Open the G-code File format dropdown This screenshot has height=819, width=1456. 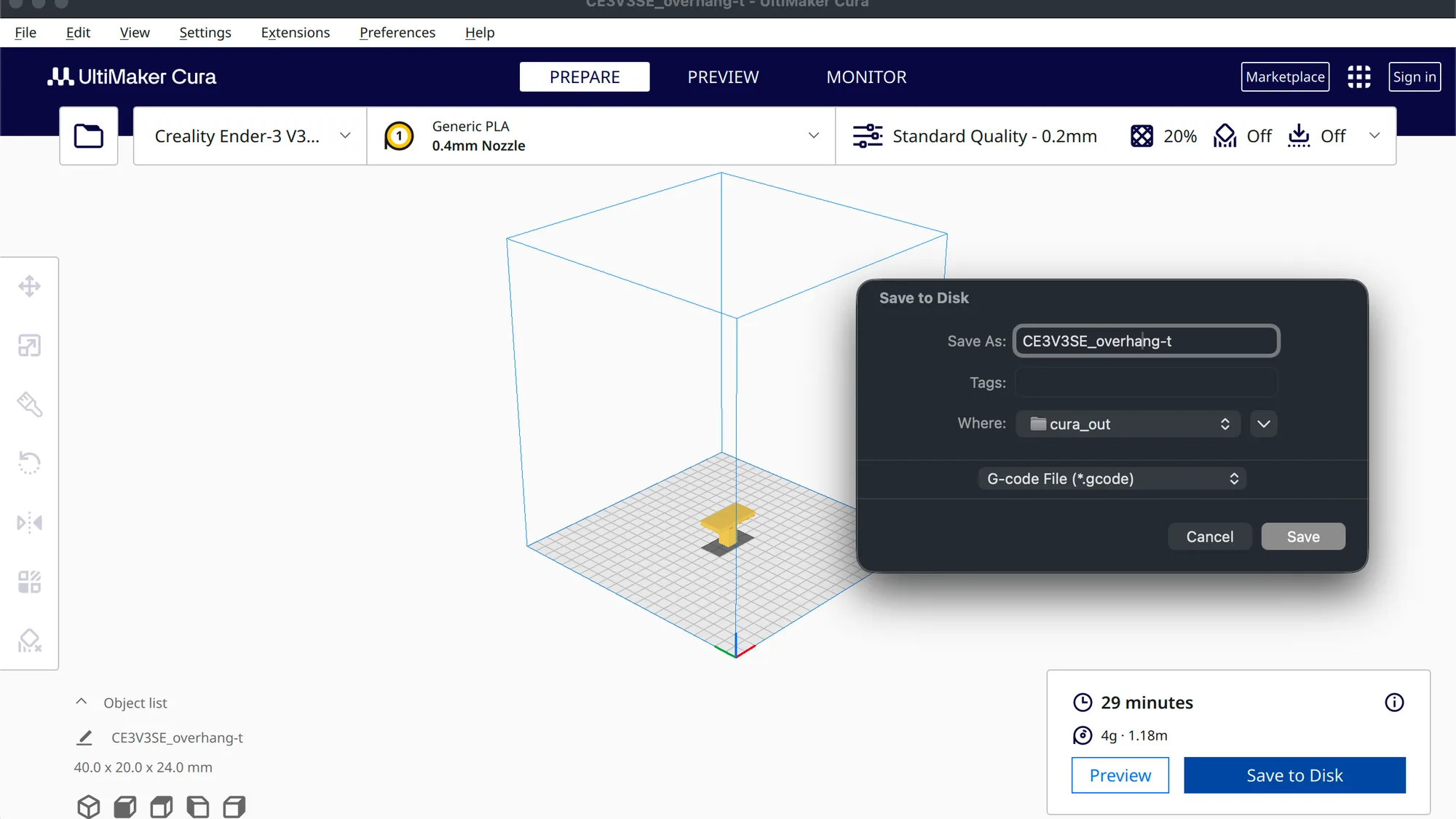tap(1112, 478)
